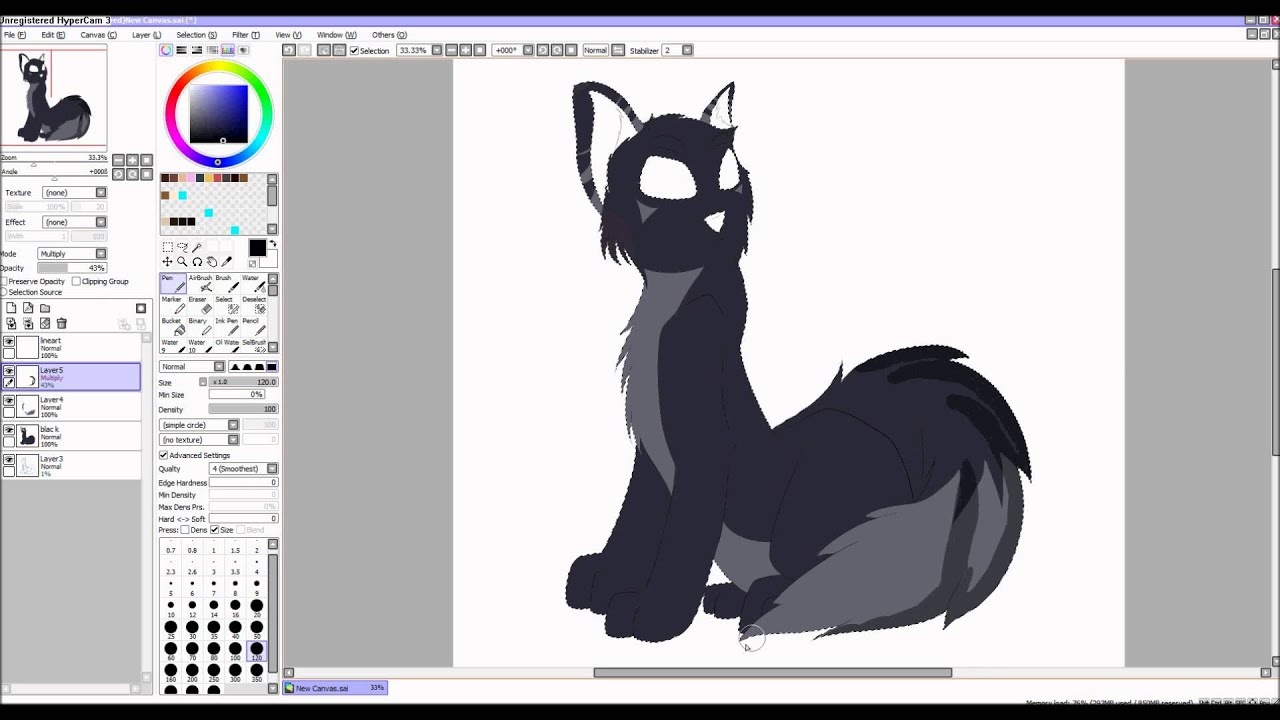The height and width of the screenshot is (720, 1280).
Task: Swap foreground and background colors
Action: (x=272, y=244)
